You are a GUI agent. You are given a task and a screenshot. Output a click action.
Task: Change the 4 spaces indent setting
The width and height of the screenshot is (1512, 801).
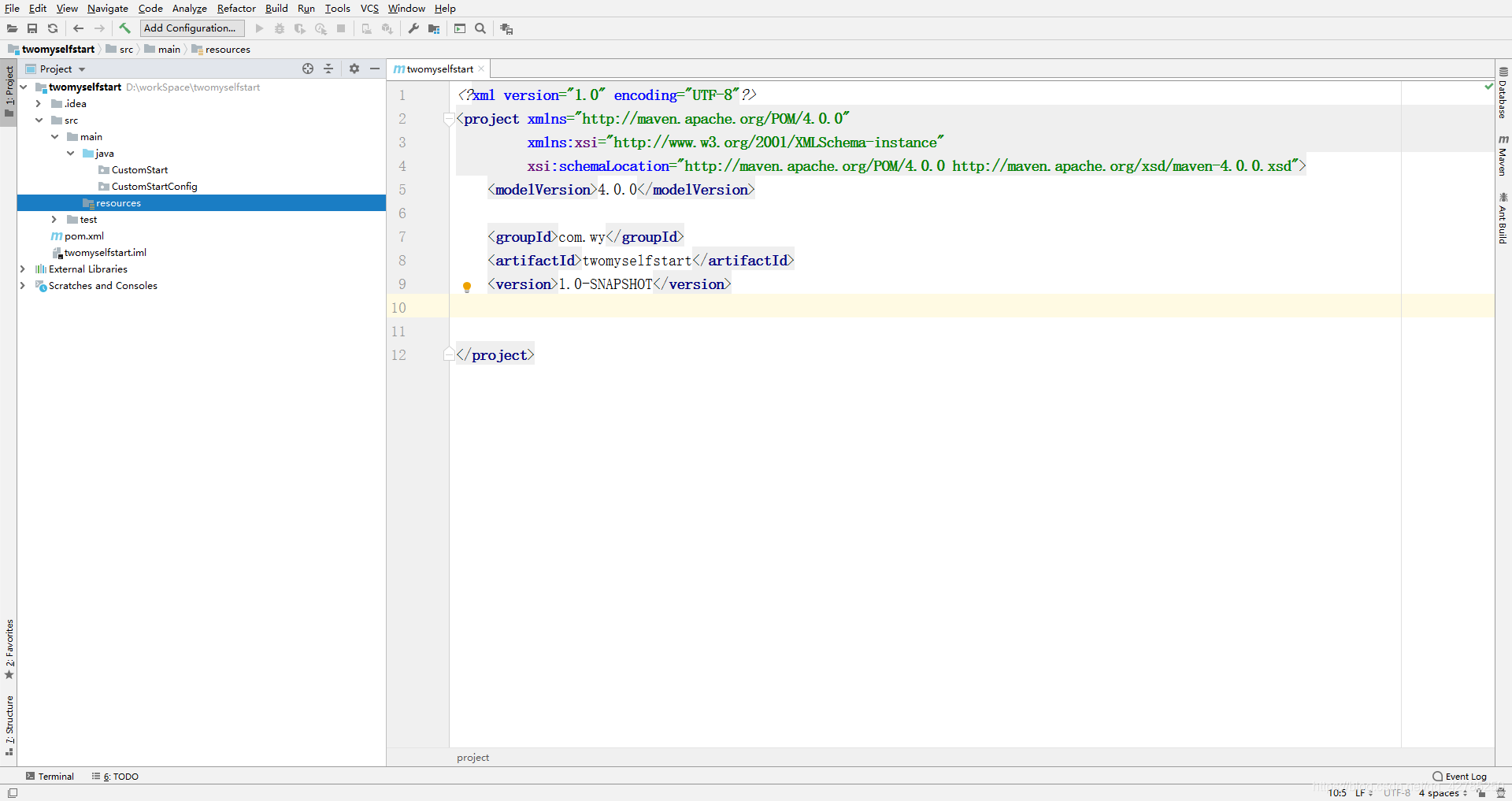pos(1443,792)
